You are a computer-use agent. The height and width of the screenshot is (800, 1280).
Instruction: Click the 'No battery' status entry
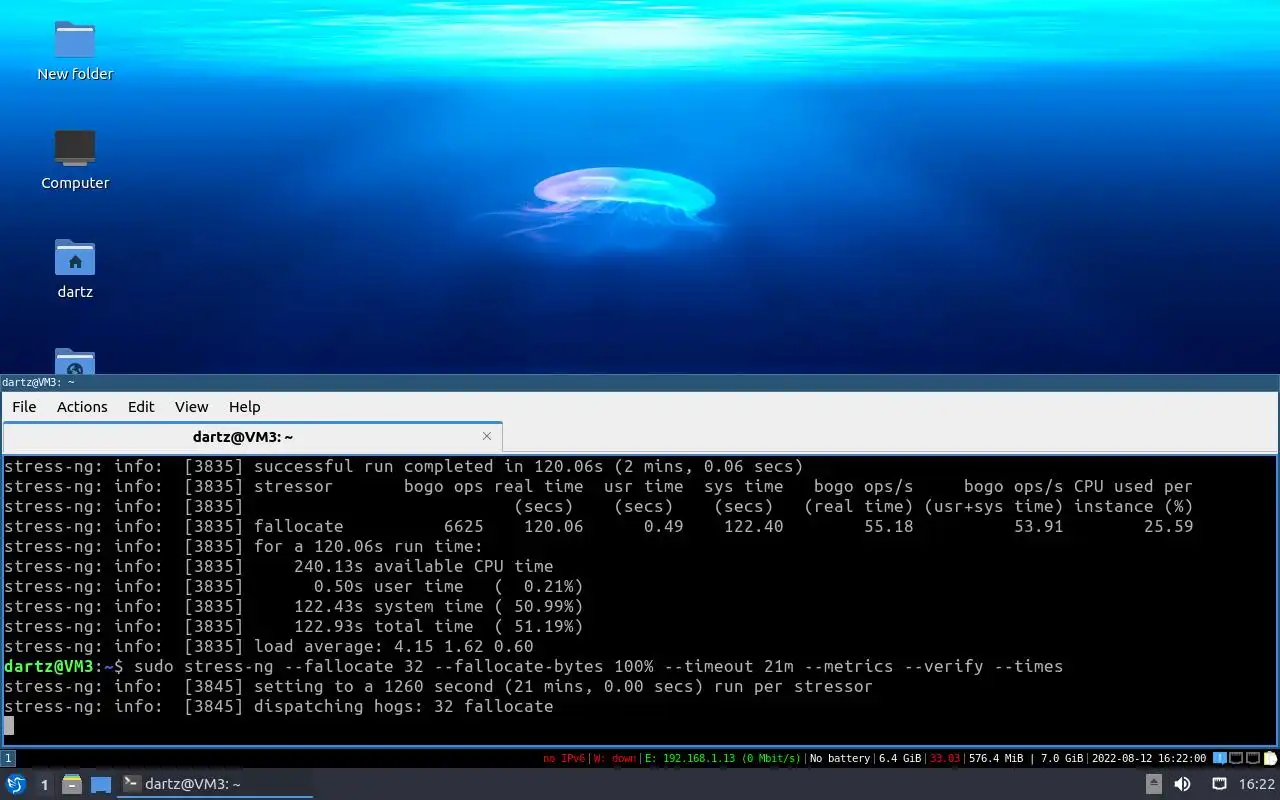840,758
